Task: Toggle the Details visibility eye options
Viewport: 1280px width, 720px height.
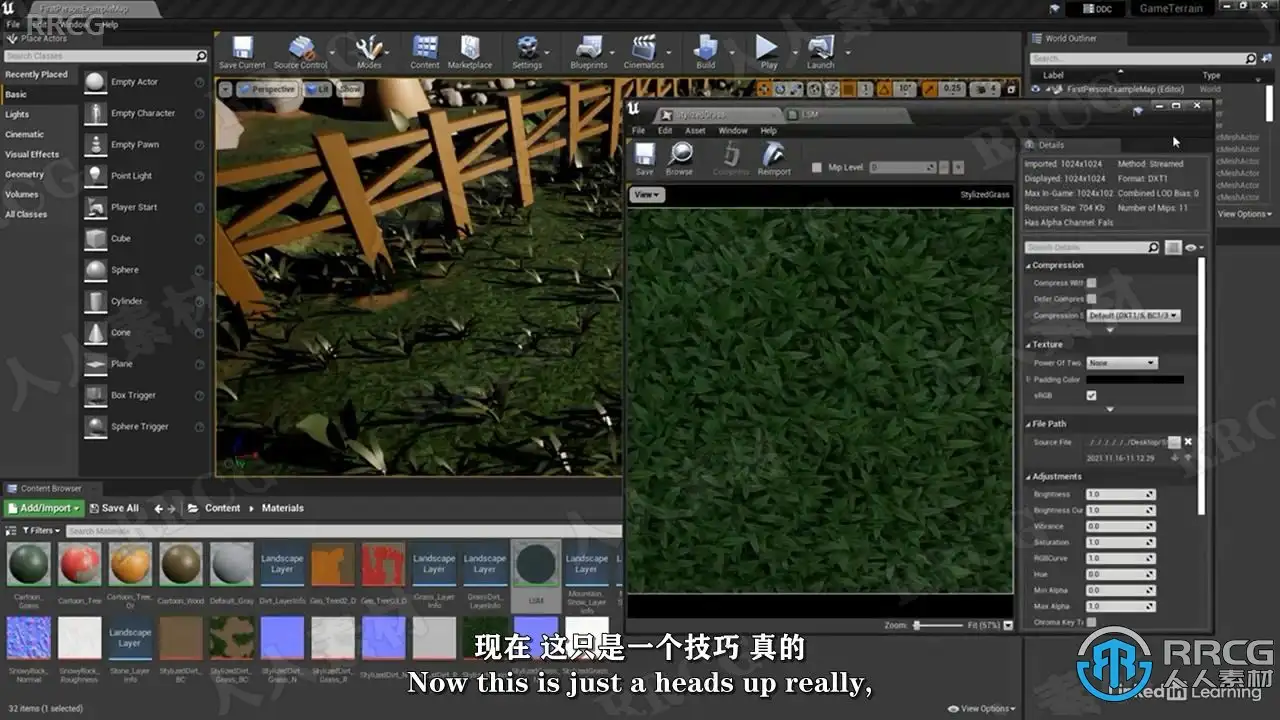Action: (1194, 247)
